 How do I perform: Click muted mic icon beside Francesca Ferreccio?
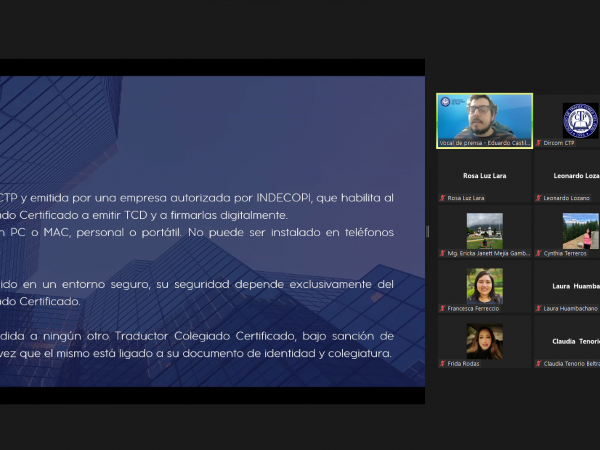(442, 308)
